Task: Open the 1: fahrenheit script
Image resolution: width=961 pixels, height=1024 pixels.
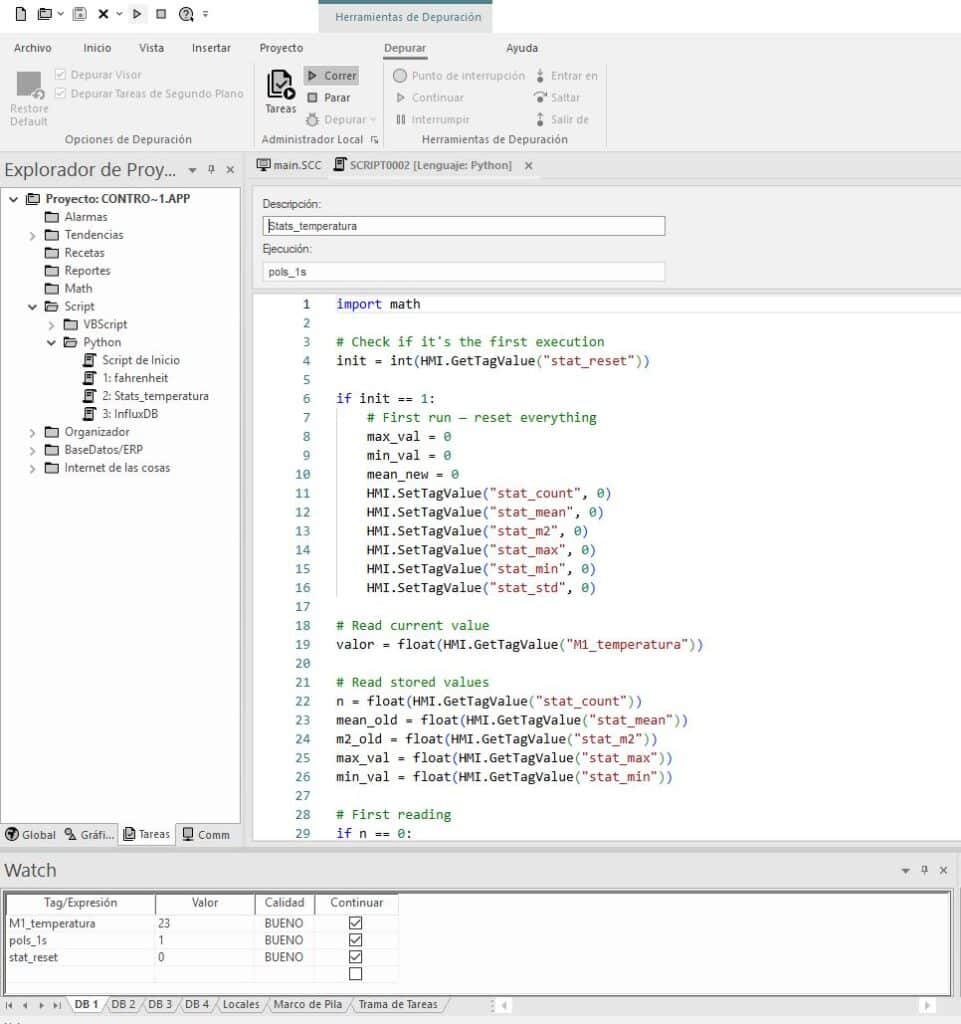Action: click(x=126, y=378)
